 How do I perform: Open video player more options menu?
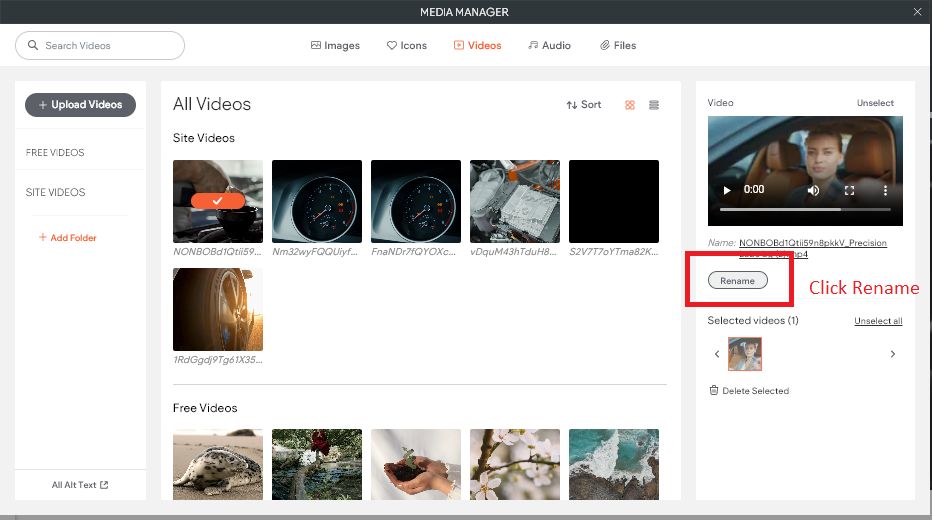coord(885,190)
